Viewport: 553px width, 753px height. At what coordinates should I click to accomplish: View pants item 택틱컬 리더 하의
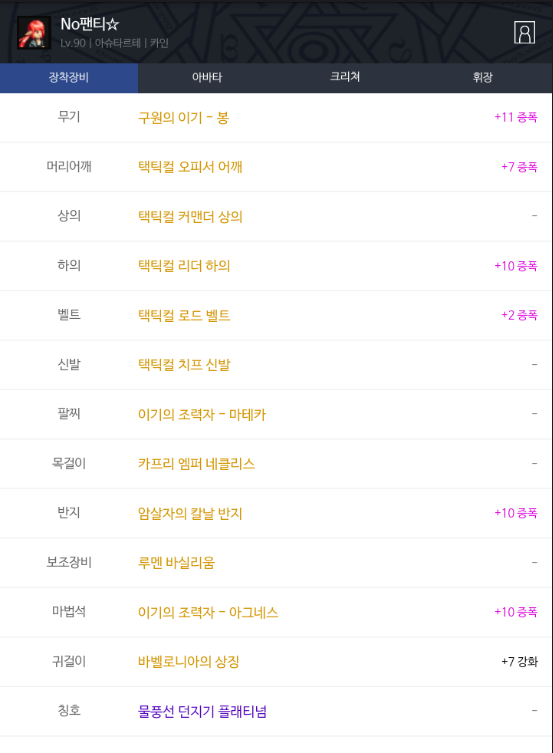(184, 266)
